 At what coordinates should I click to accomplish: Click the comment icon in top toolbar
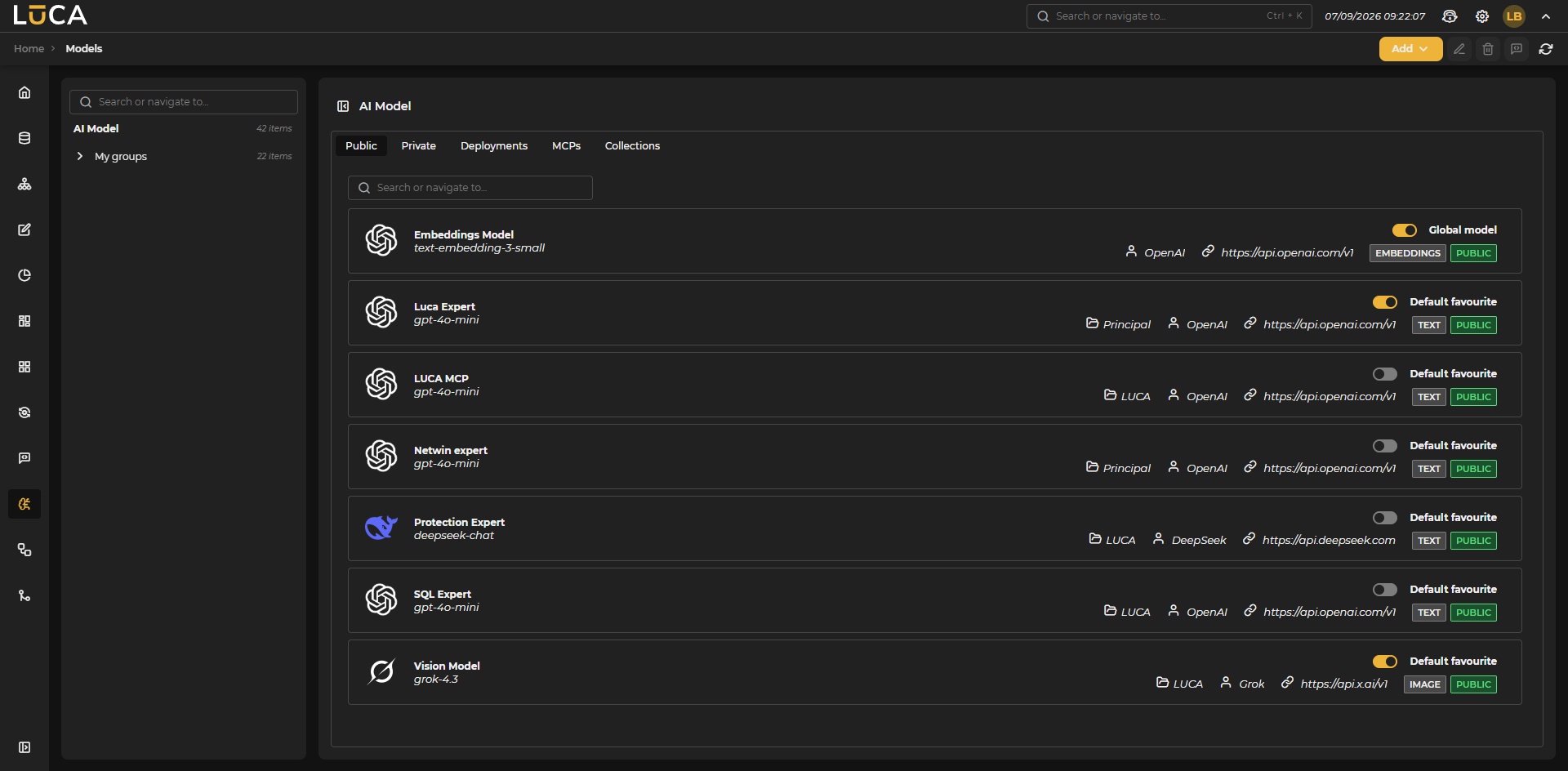tap(1517, 49)
